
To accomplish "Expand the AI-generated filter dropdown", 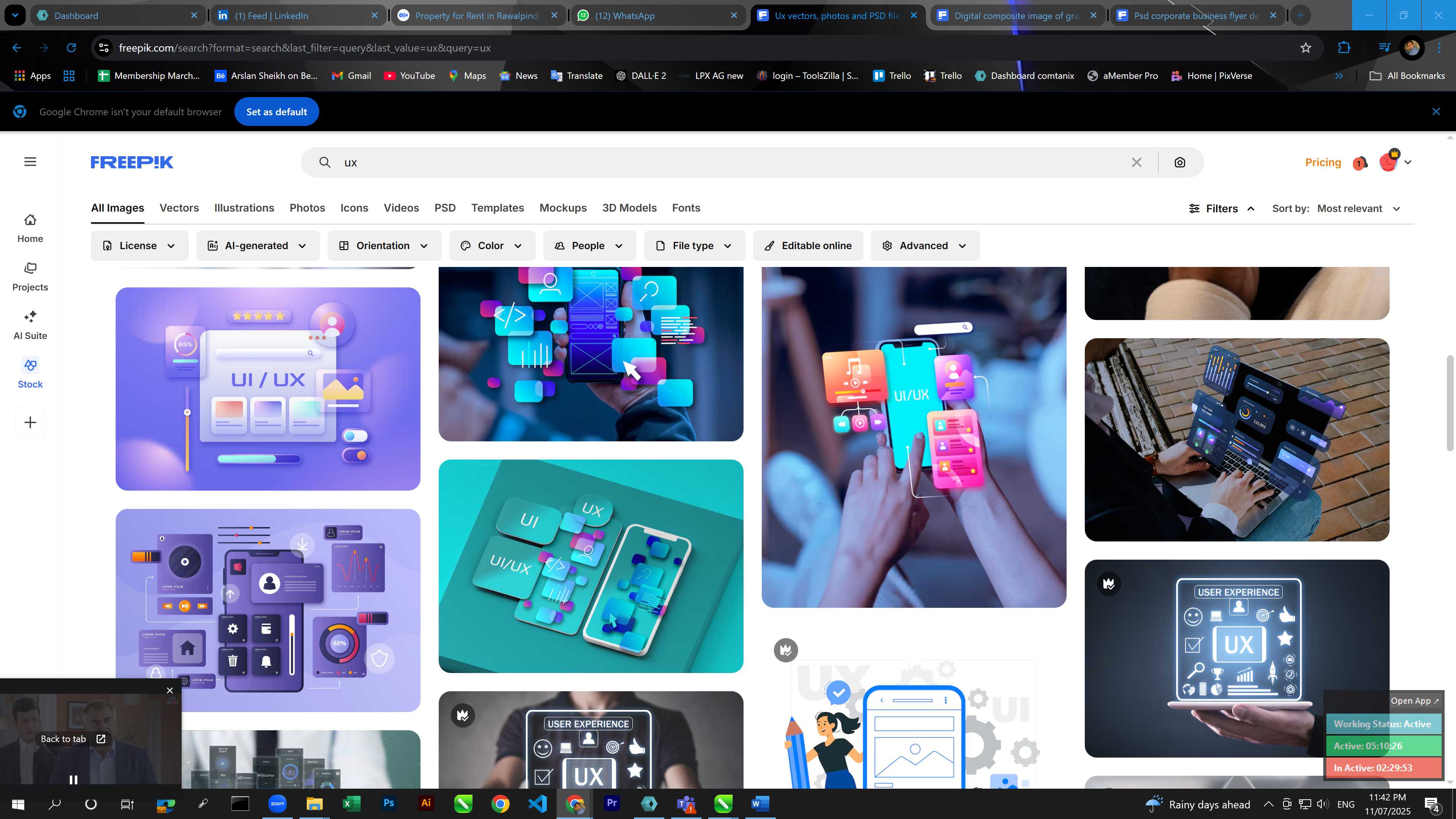I will click(258, 246).
